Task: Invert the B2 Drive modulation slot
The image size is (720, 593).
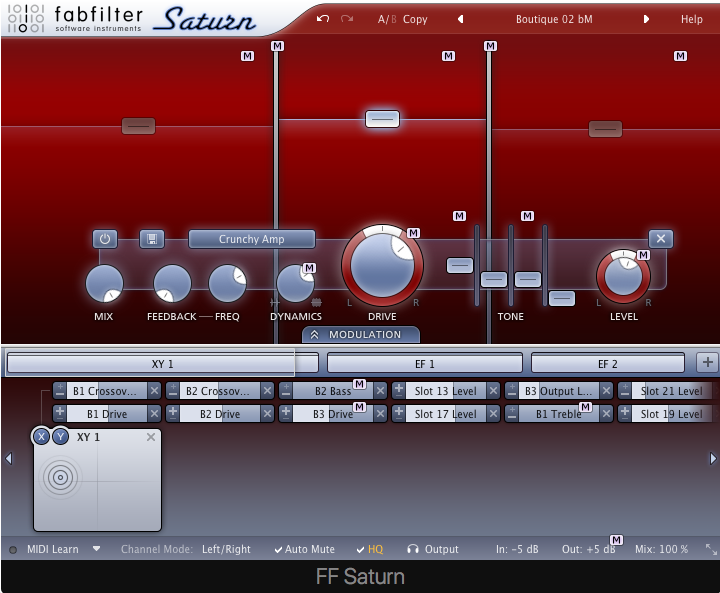Action: 173,414
